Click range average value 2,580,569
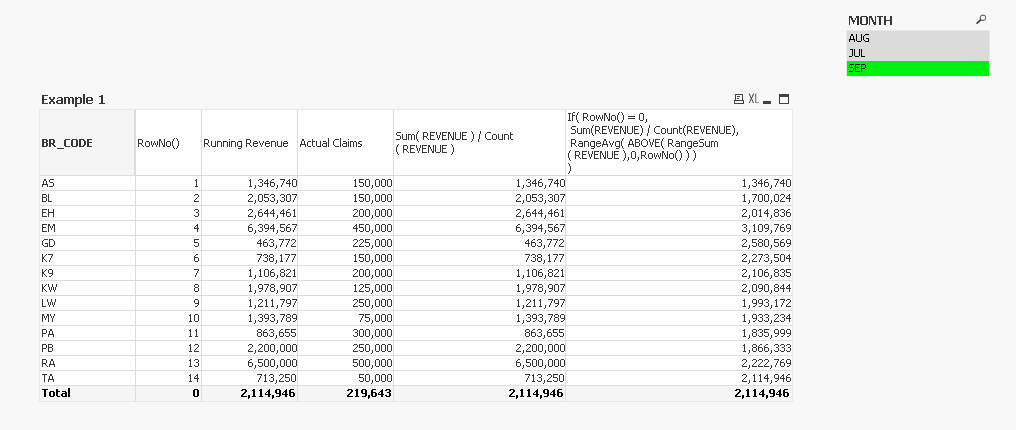Image resolution: width=1016 pixels, height=430 pixels. 766,243
